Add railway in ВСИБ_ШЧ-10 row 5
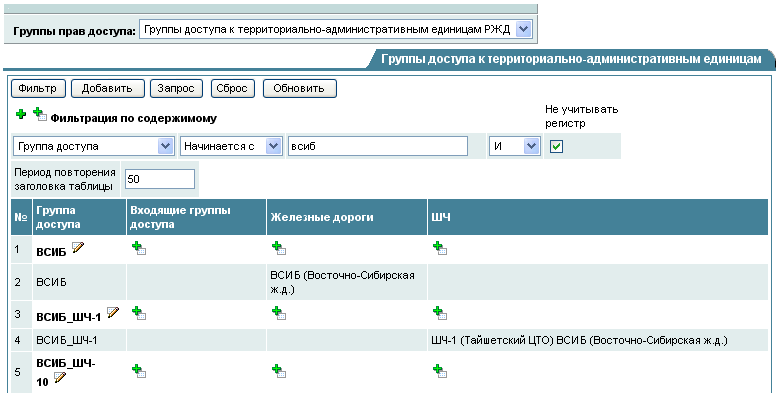 279,371
